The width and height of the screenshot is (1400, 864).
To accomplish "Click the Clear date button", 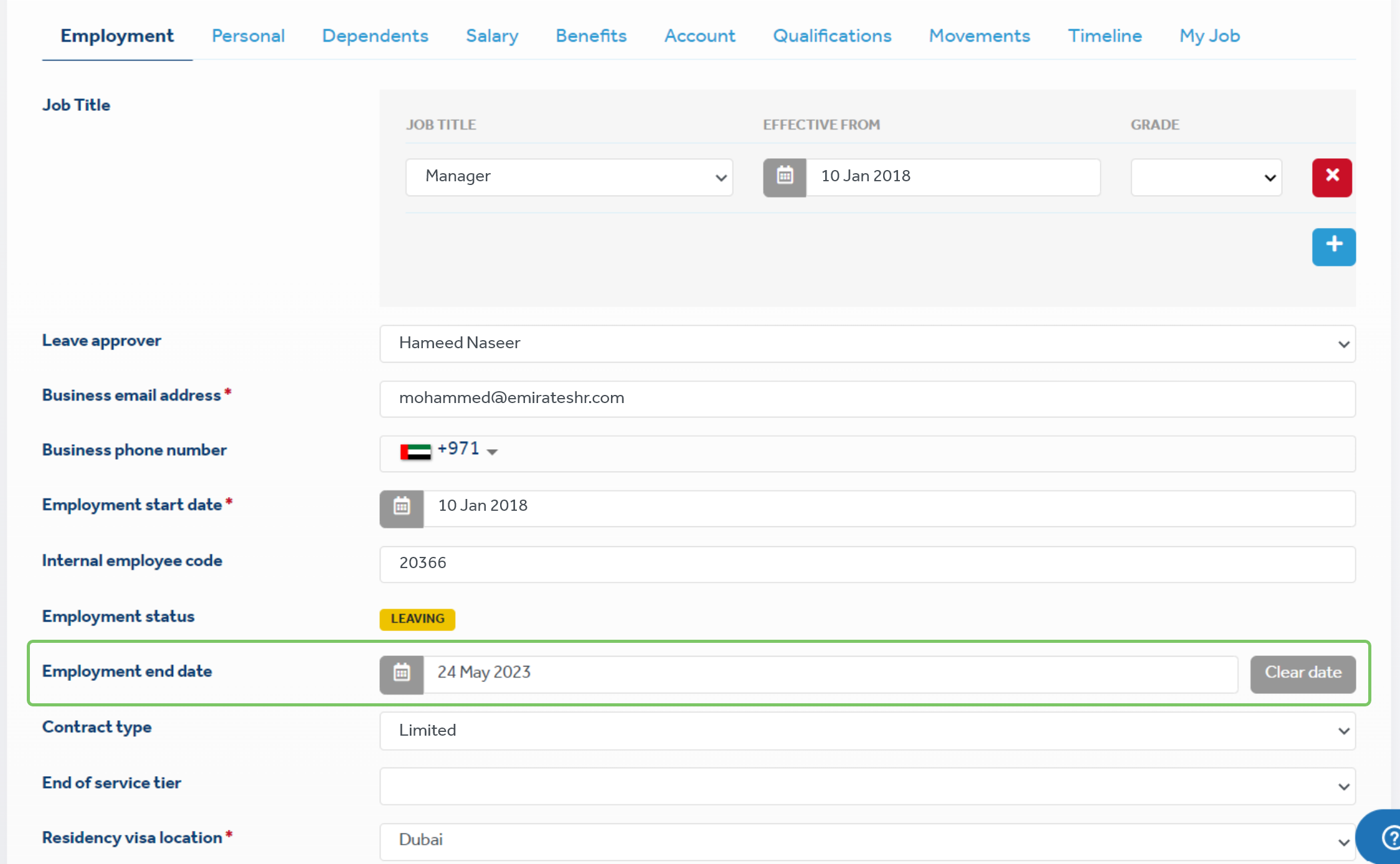I will (x=1302, y=673).
